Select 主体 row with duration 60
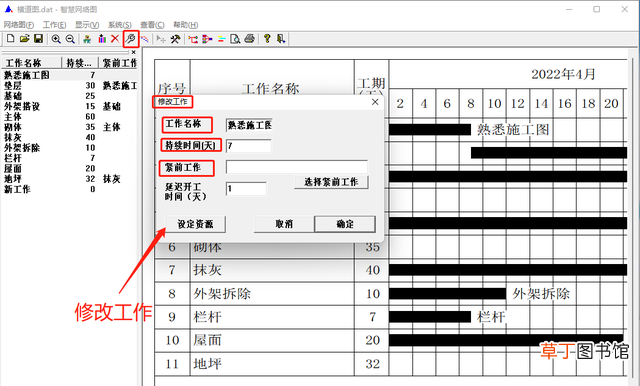Viewport: 640px width, 386px height. click(x=12, y=117)
